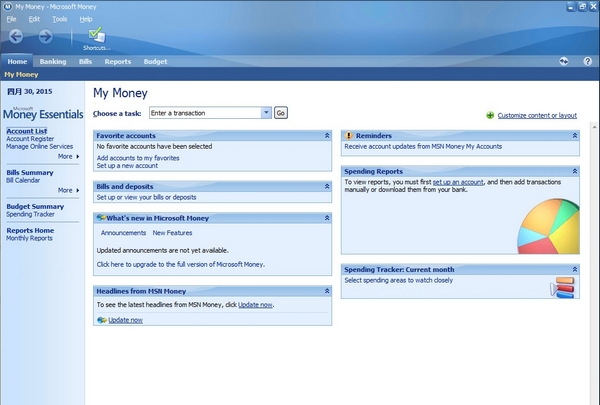Collapse the Headlines from MSN Money panel
This screenshot has height=405, width=600.
(326, 291)
